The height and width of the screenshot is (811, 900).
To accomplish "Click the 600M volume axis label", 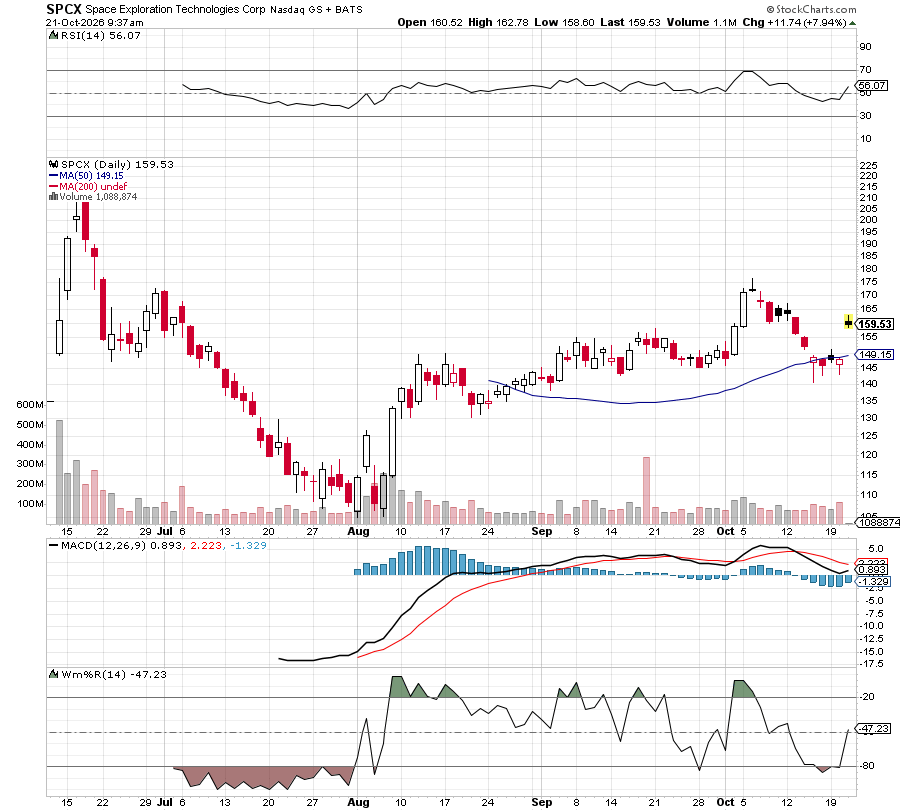I will pyautogui.click(x=30, y=405).
